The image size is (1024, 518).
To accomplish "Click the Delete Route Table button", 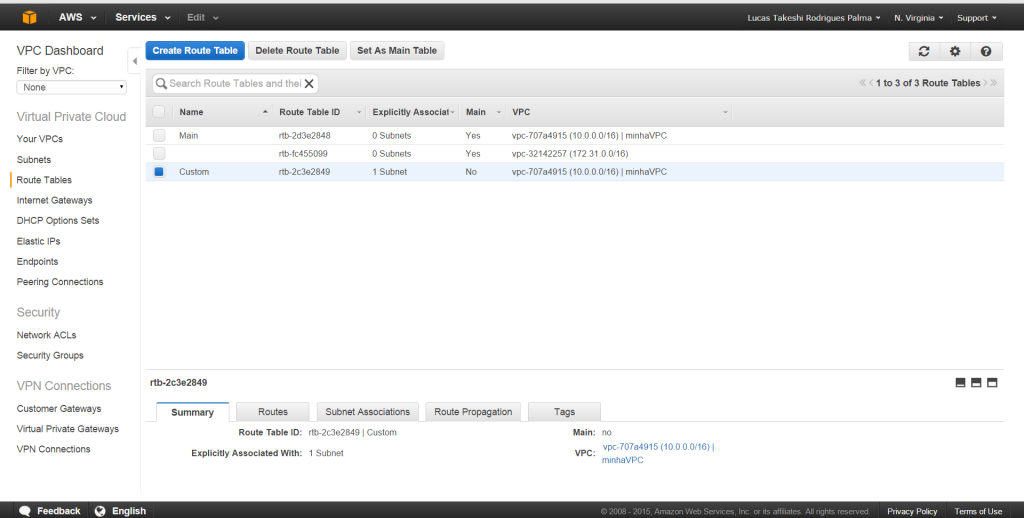I will point(297,50).
